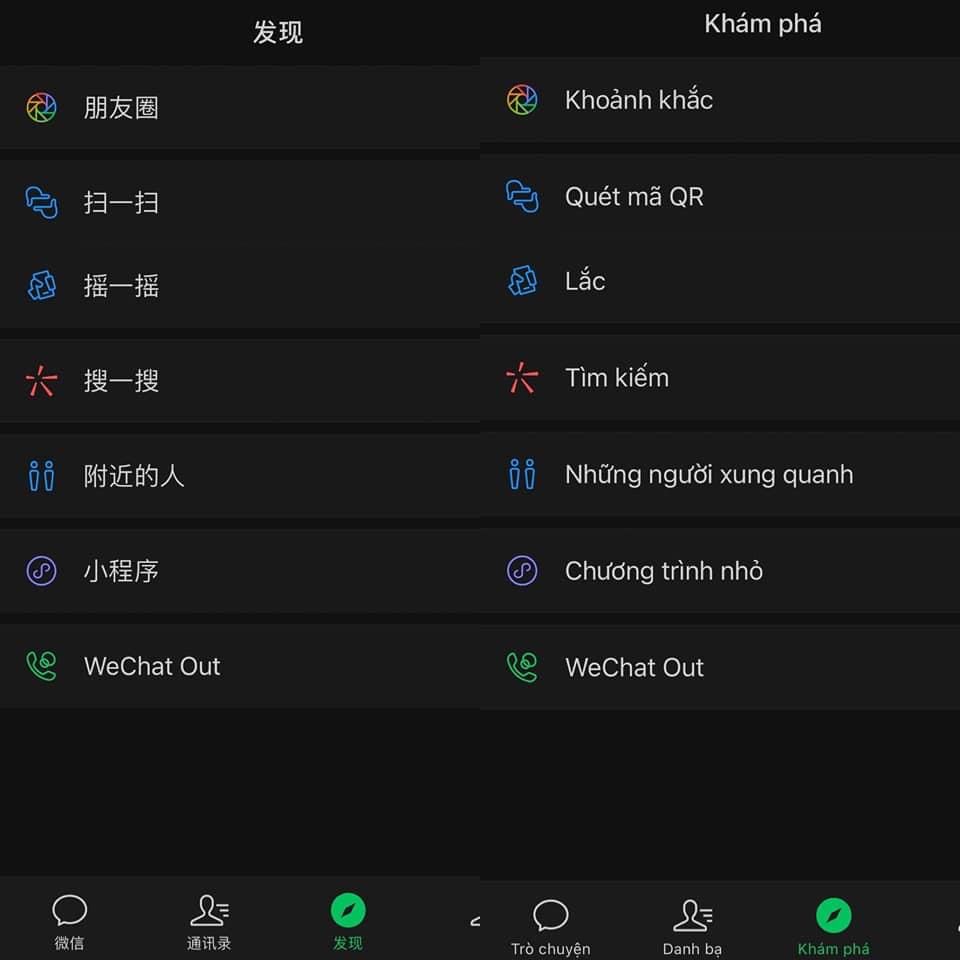Tap the red Tìm kiếm search icon
The width and height of the screenshot is (960, 960).
point(522,377)
